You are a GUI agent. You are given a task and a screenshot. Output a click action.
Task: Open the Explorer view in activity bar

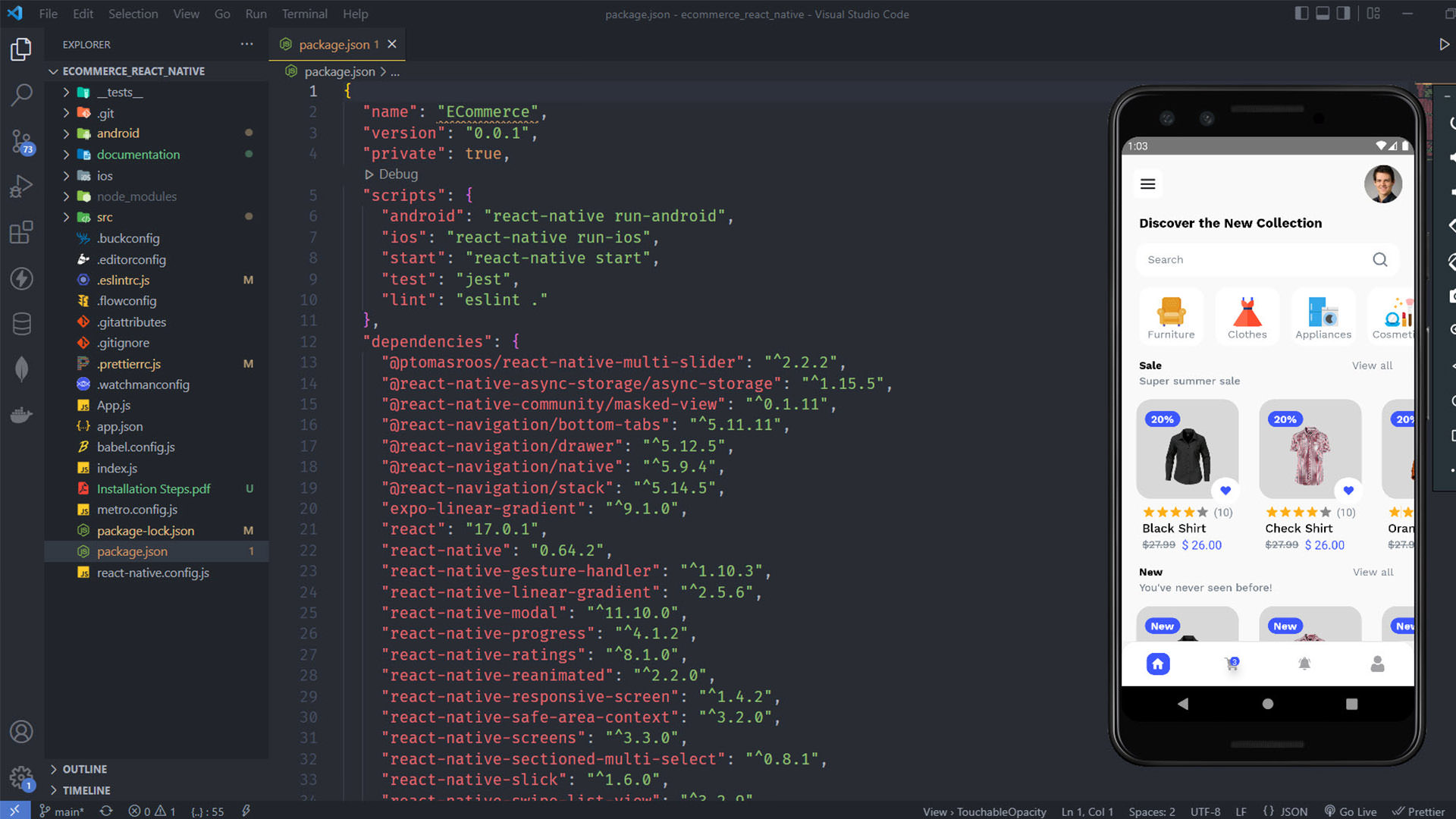21,49
